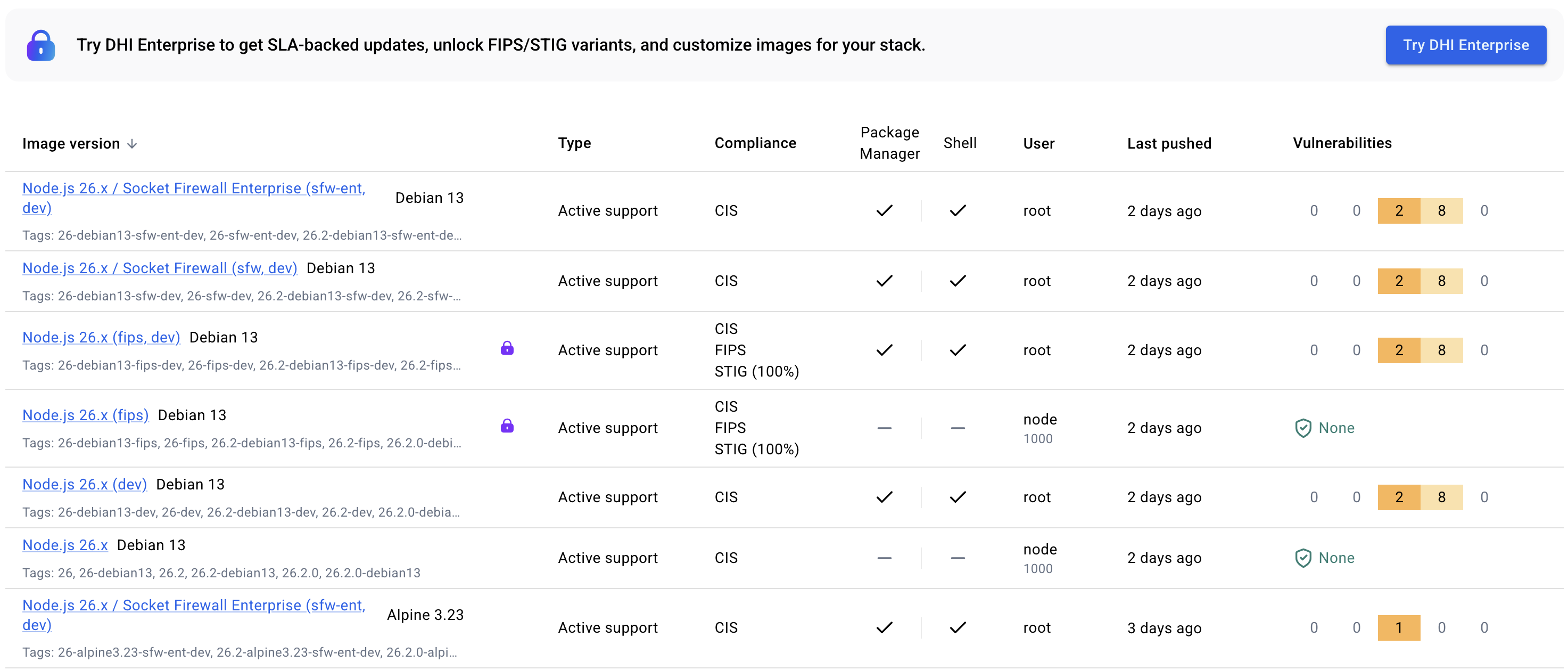The image size is (1568, 670).
Task: Click the Shell checkmark in the Alpine 3.23 row
Action: point(958,627)
